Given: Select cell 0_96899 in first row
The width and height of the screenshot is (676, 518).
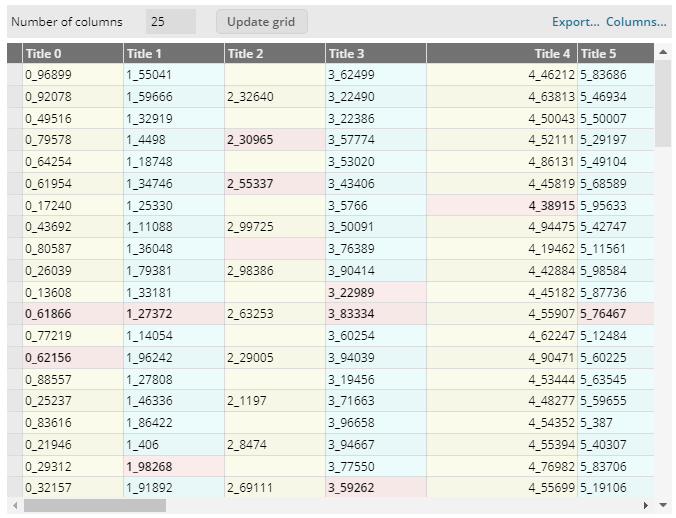Looking at the screenshot, I should tap(72, 75).
